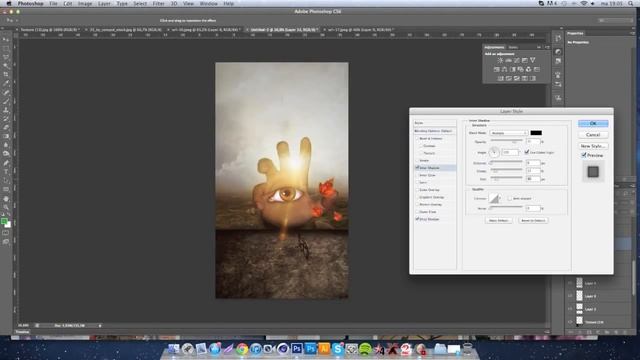The image size is (640, 360).
Task: Select the Zoom tool
Action: pos(6,207)
